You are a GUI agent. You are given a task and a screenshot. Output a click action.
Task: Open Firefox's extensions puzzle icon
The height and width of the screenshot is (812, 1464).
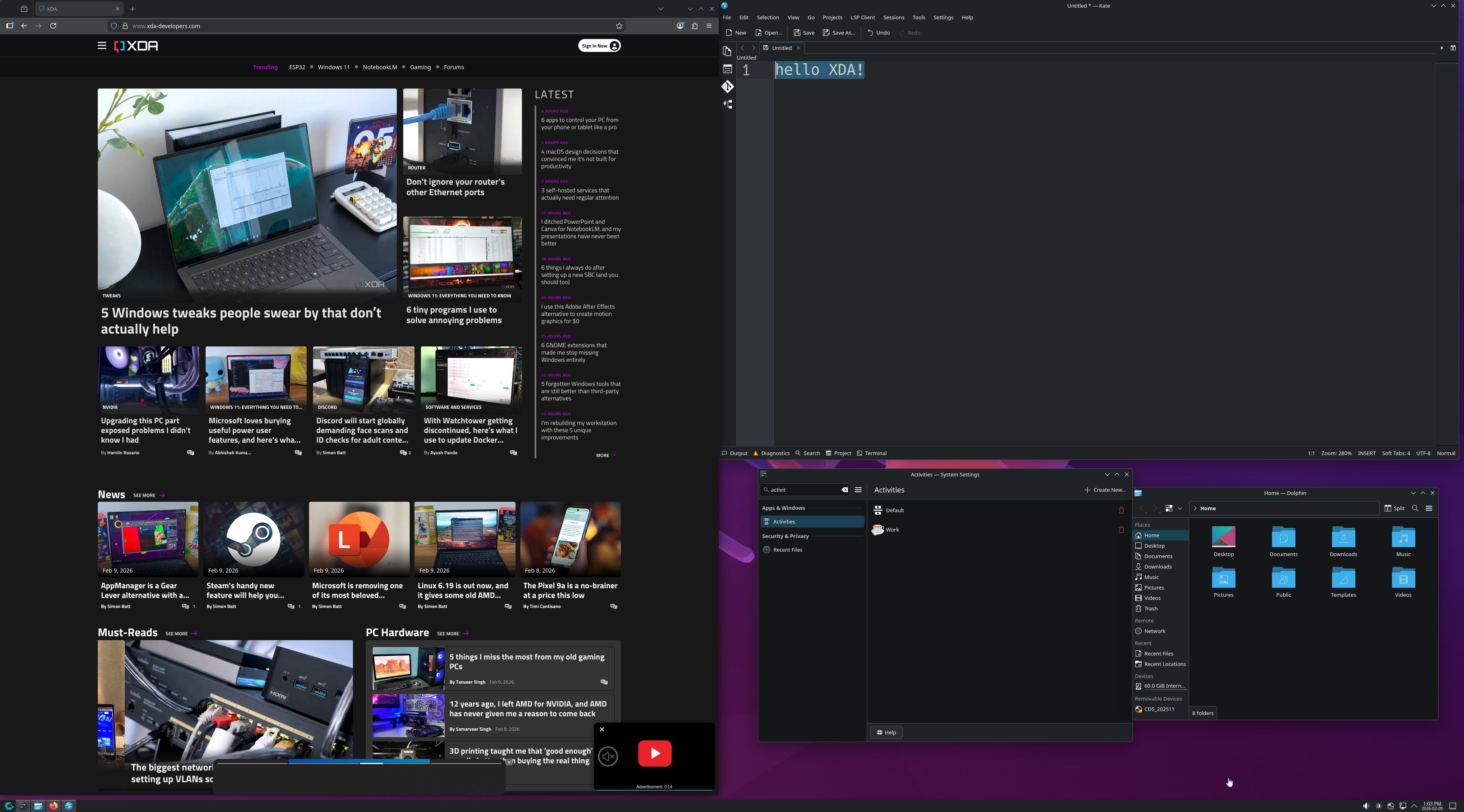695,26
